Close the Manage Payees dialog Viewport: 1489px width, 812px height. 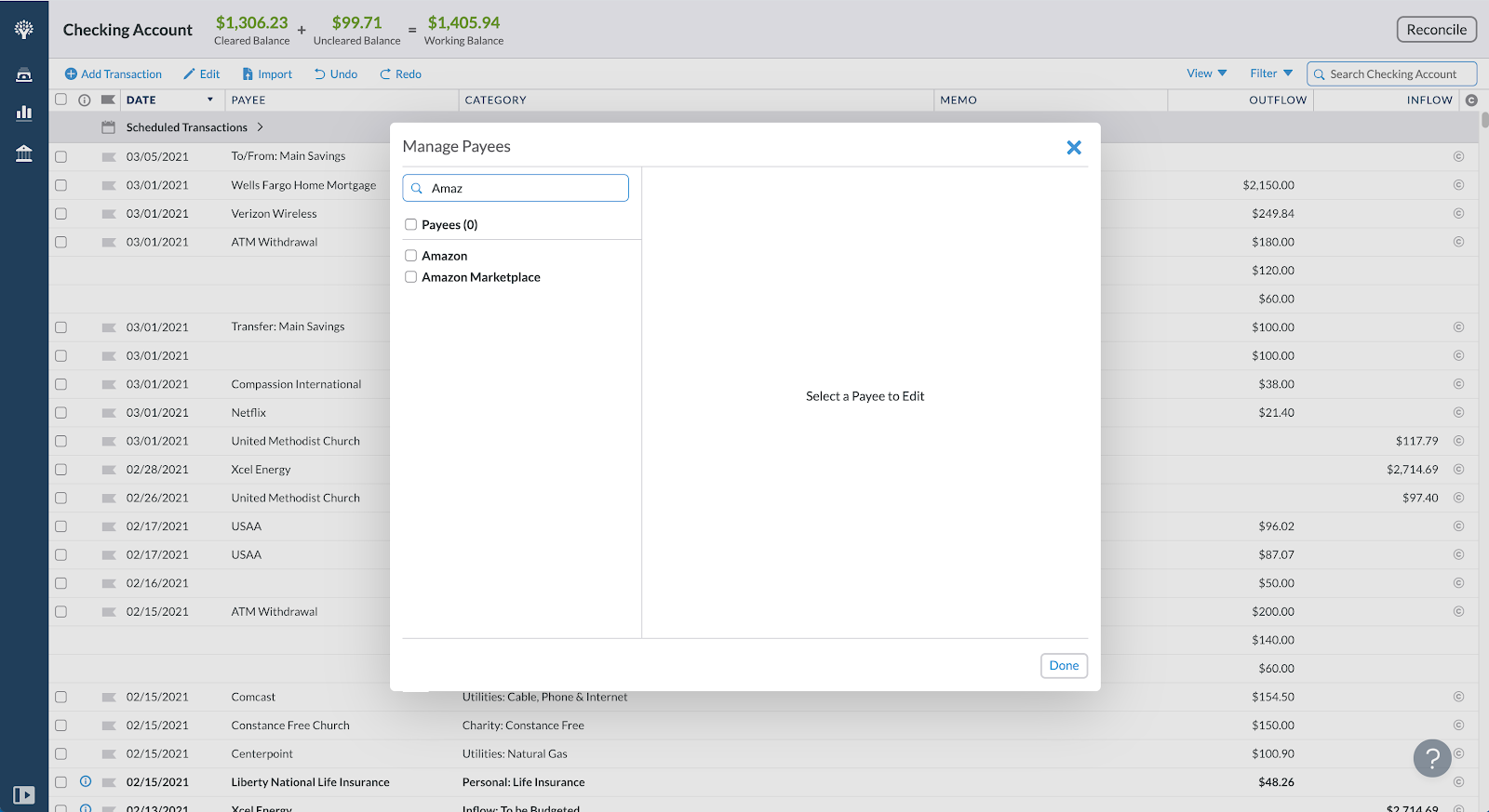[1074, 147]
